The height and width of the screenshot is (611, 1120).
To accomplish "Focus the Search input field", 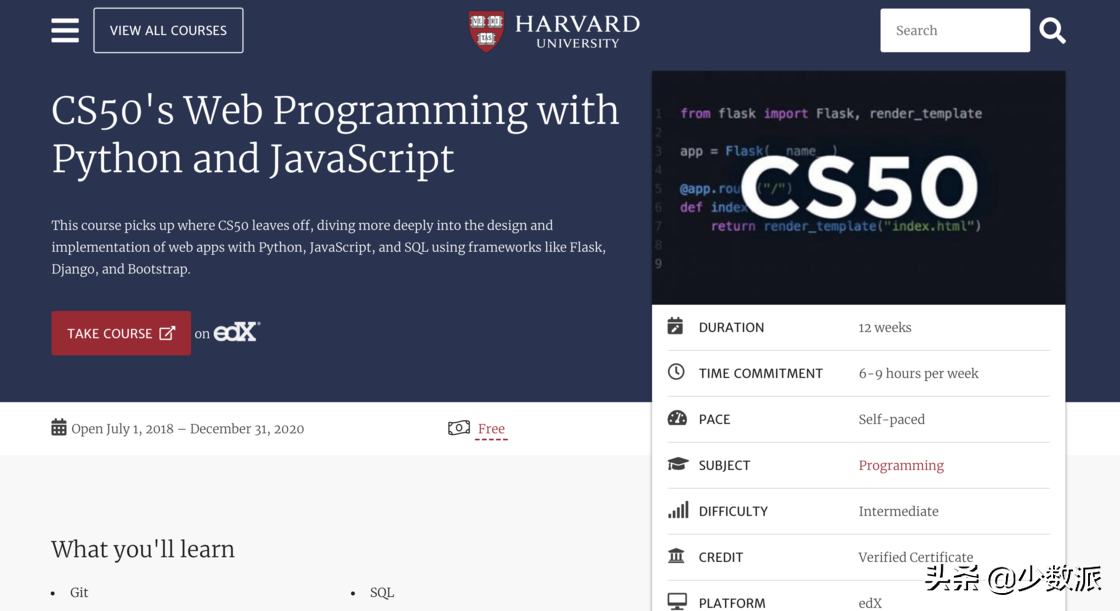I will [x=954, y=31].
